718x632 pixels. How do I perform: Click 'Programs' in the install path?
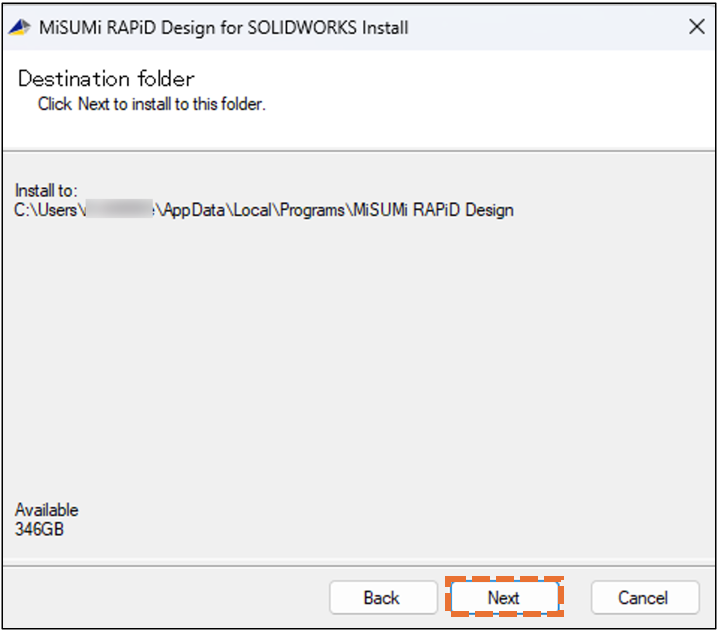pyautogui.click(x=310, y=210)
